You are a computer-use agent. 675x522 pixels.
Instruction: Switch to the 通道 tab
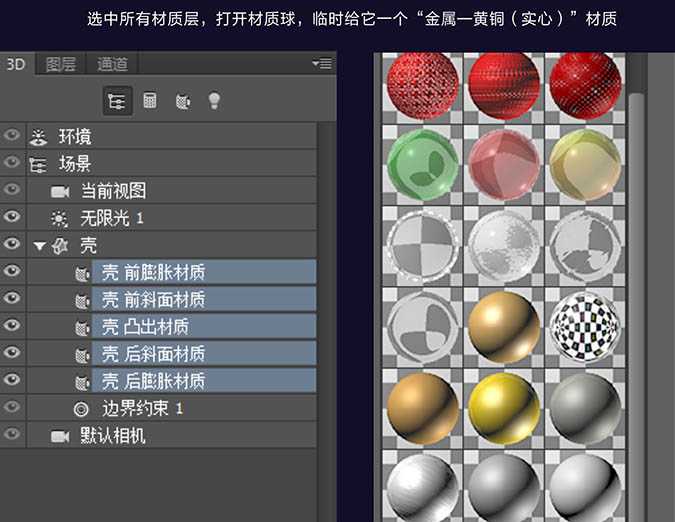[112, 64]
